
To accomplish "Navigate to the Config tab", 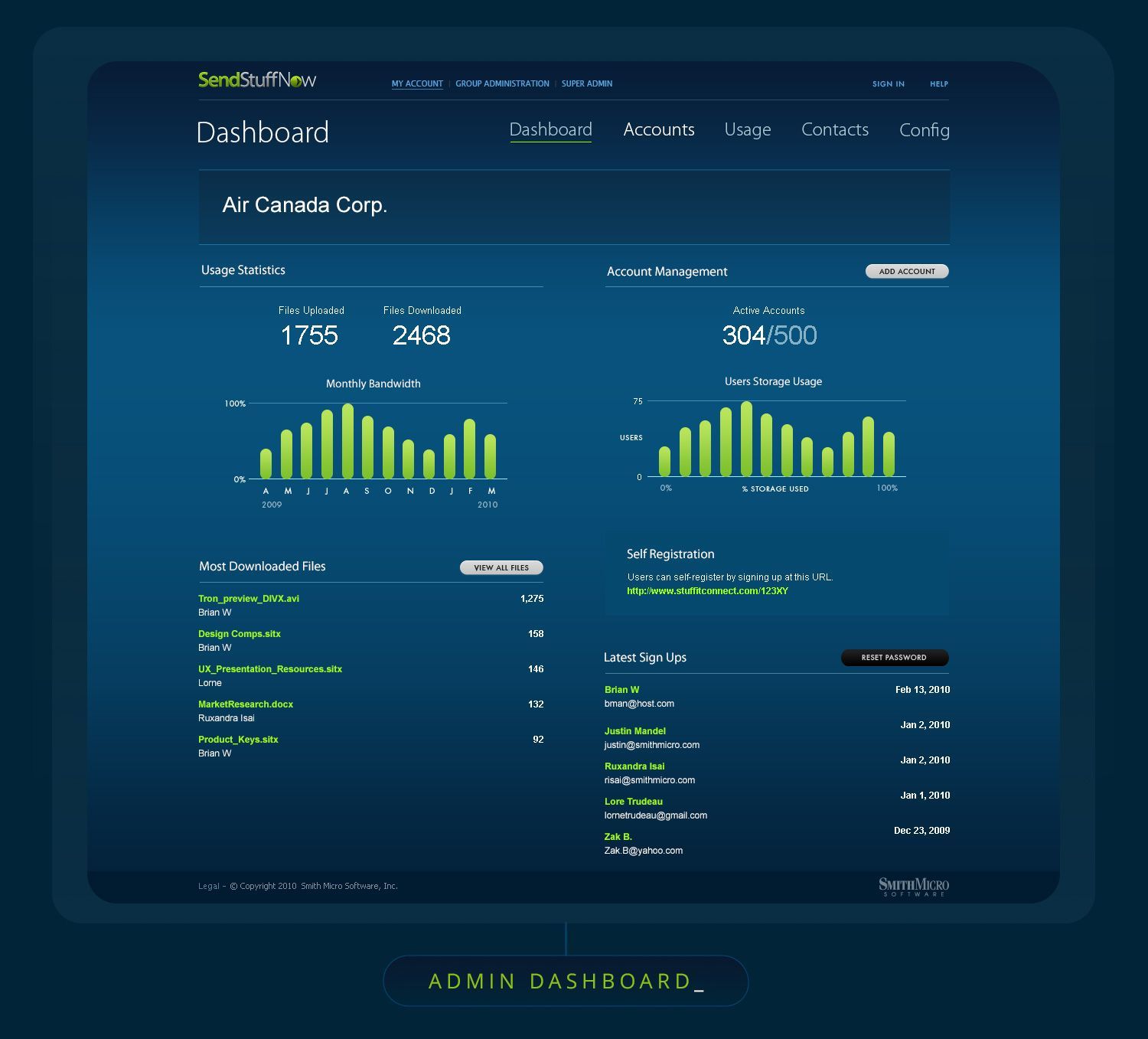I will (925, 131).
